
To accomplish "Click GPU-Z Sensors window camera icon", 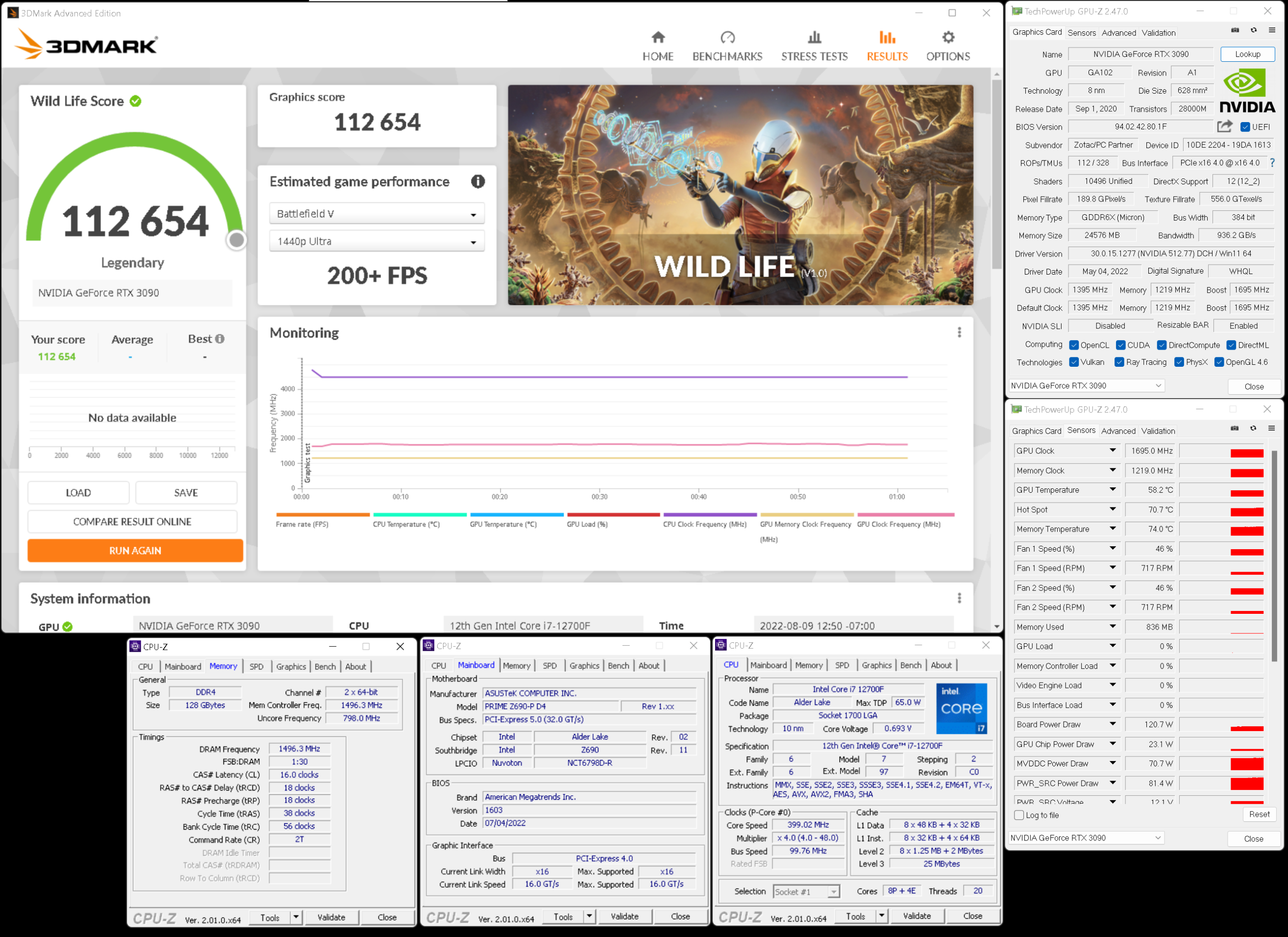I will (1234, 429).
